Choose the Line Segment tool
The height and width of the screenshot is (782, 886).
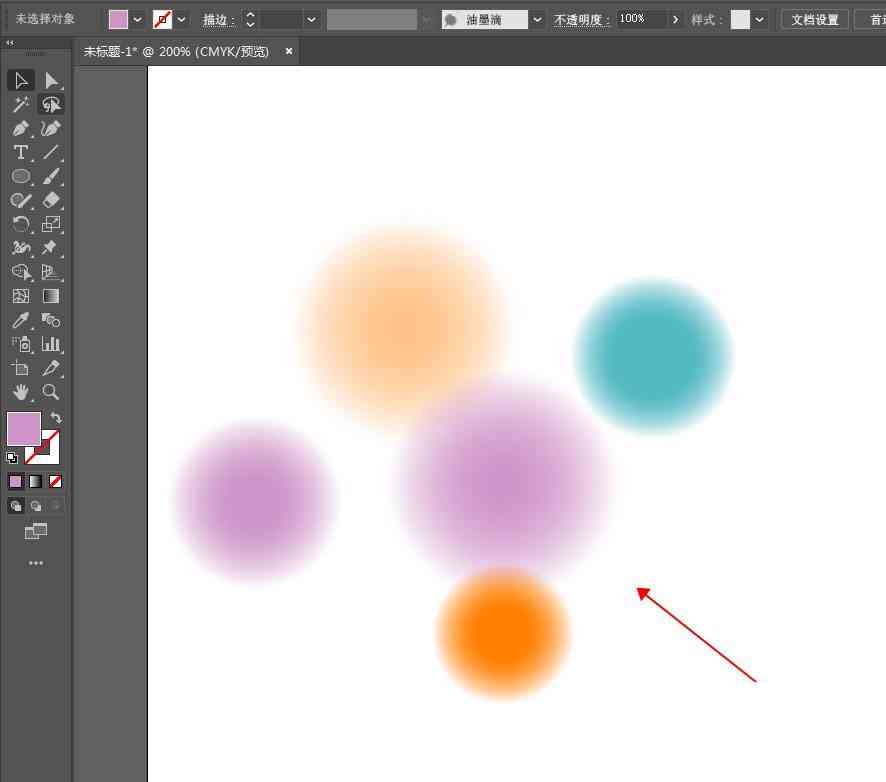coord(51,153)
